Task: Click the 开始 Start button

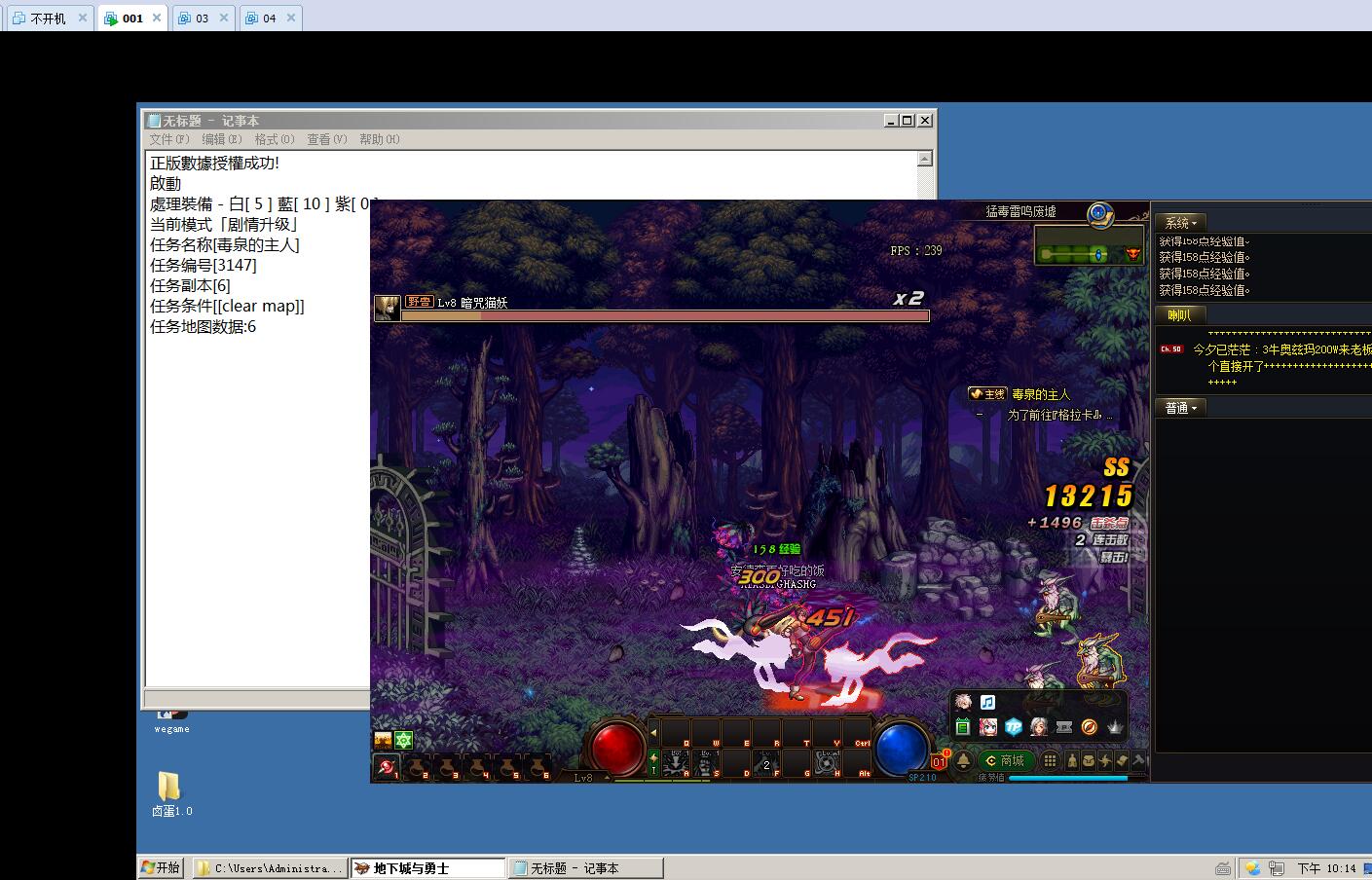Action: pos(162,867)
